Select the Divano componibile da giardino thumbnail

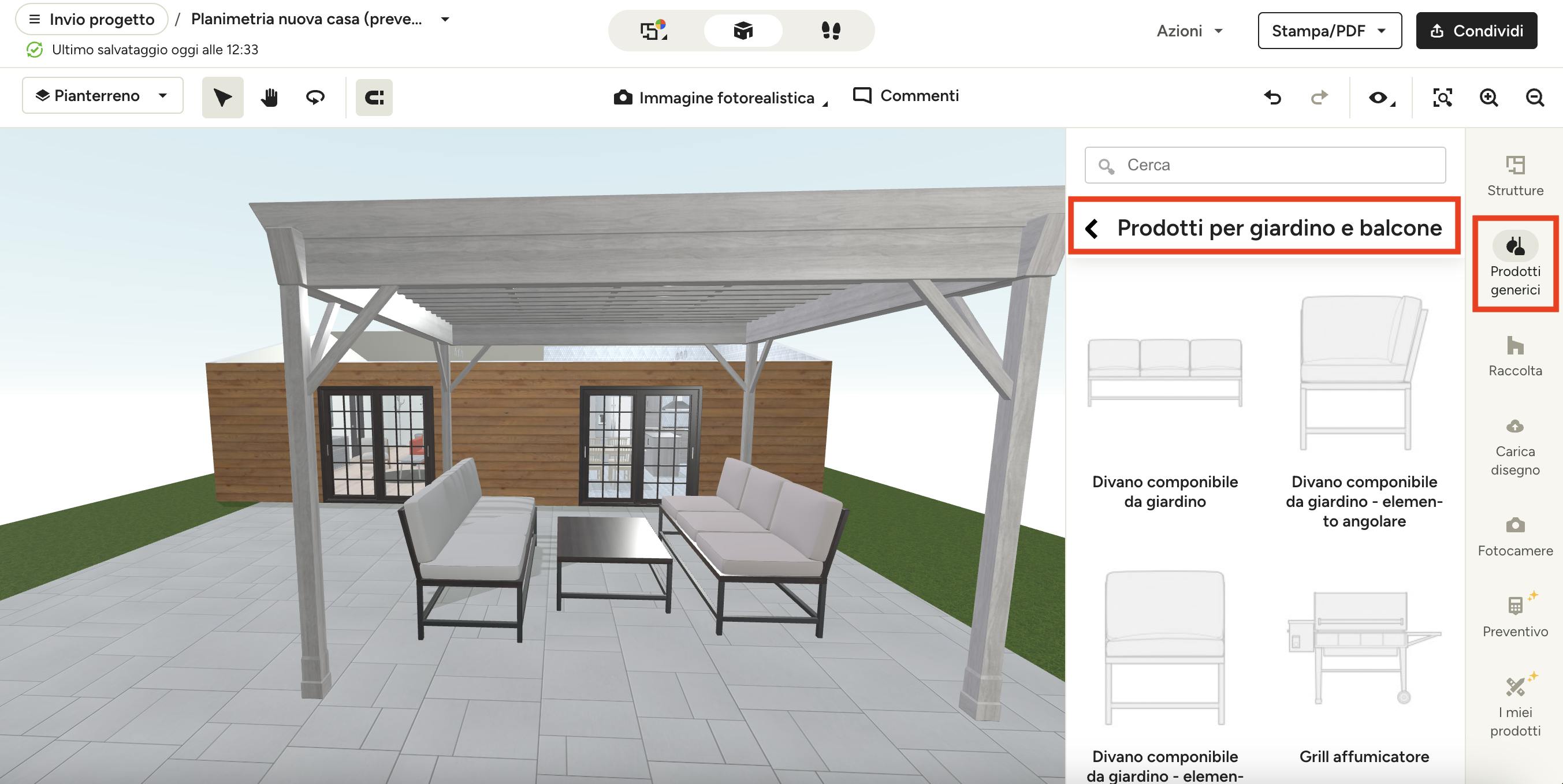(1165, 372)
